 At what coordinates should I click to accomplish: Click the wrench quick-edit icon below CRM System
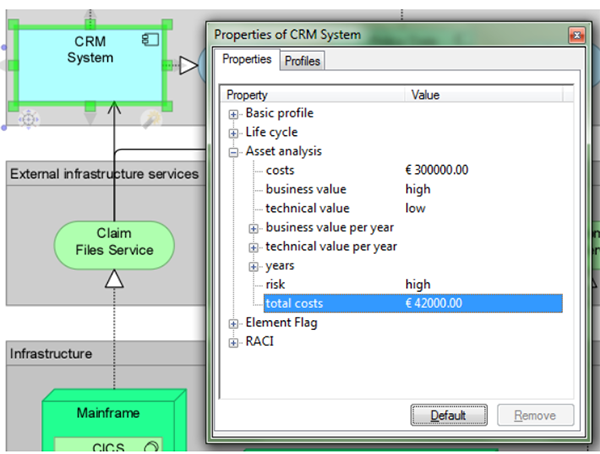pos(151,119)
